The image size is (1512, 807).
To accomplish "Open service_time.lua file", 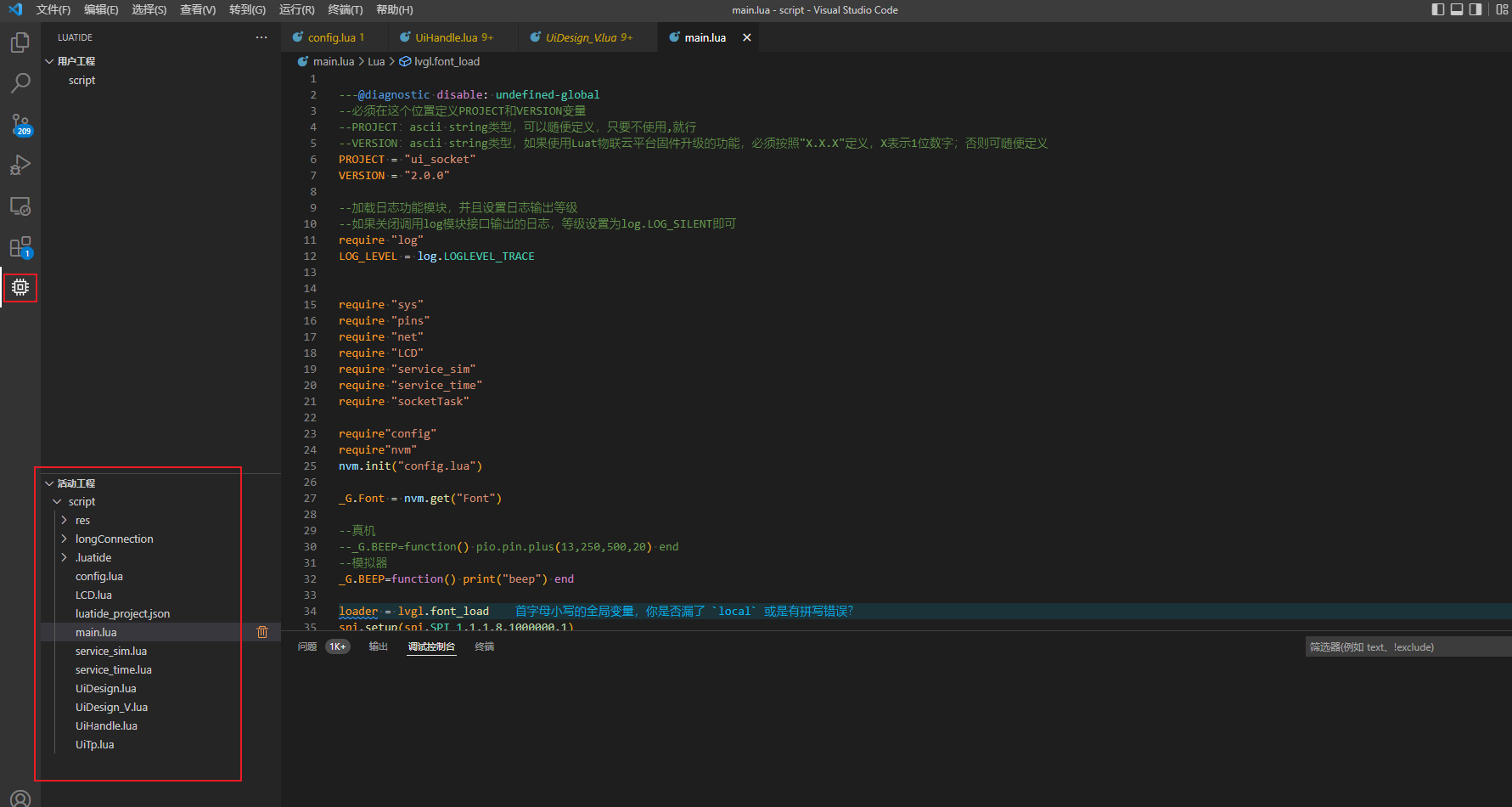I will (114, 669).
